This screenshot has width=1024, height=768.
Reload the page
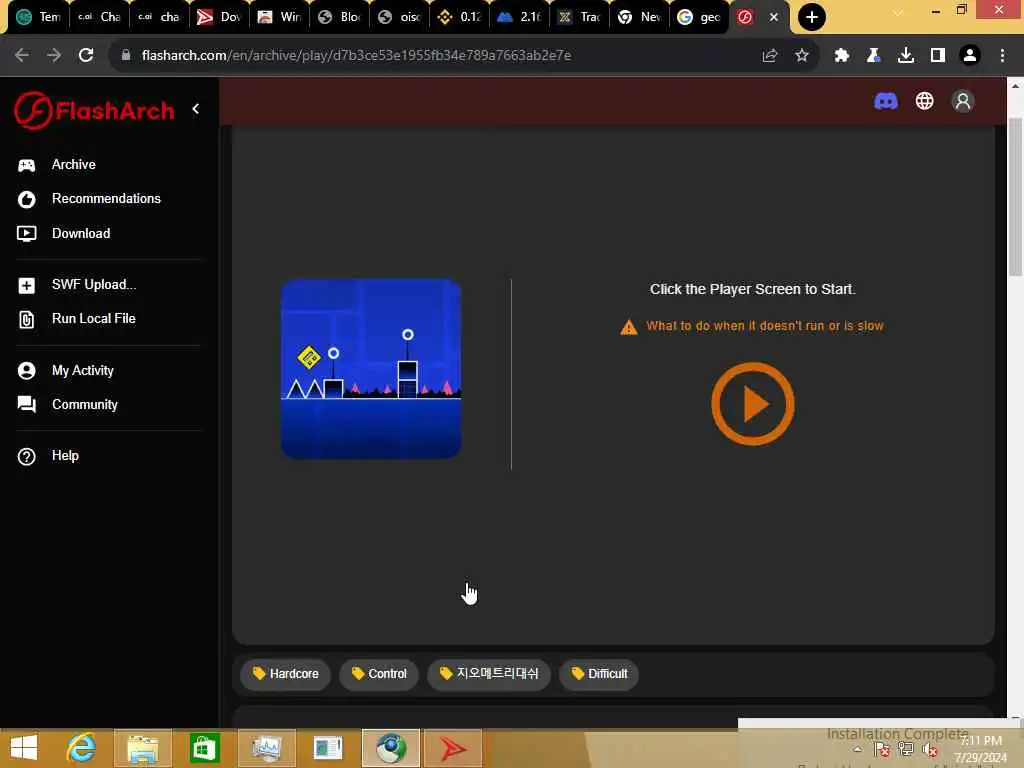pos(86,56)
